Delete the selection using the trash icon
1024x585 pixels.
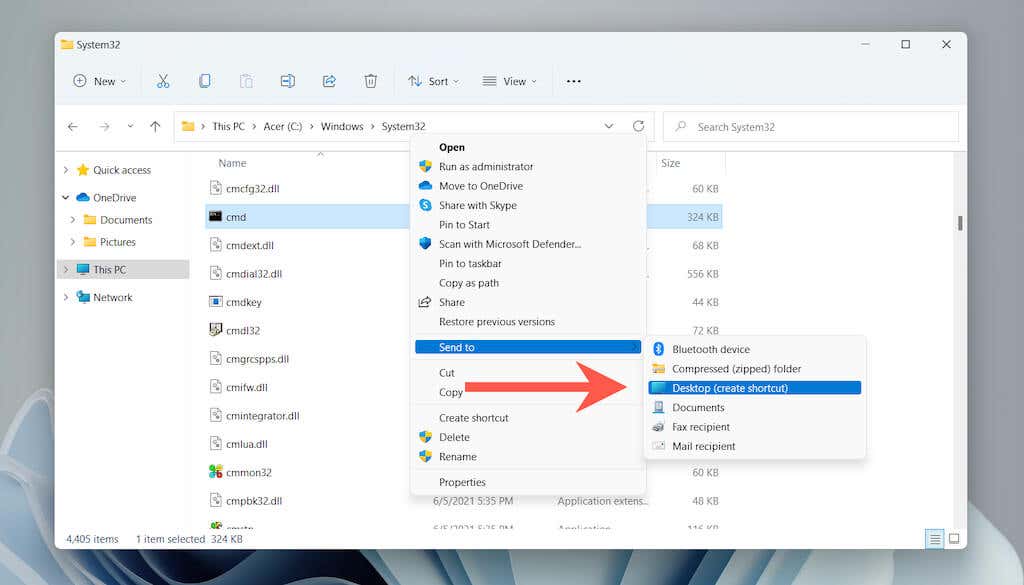(370, 81)
